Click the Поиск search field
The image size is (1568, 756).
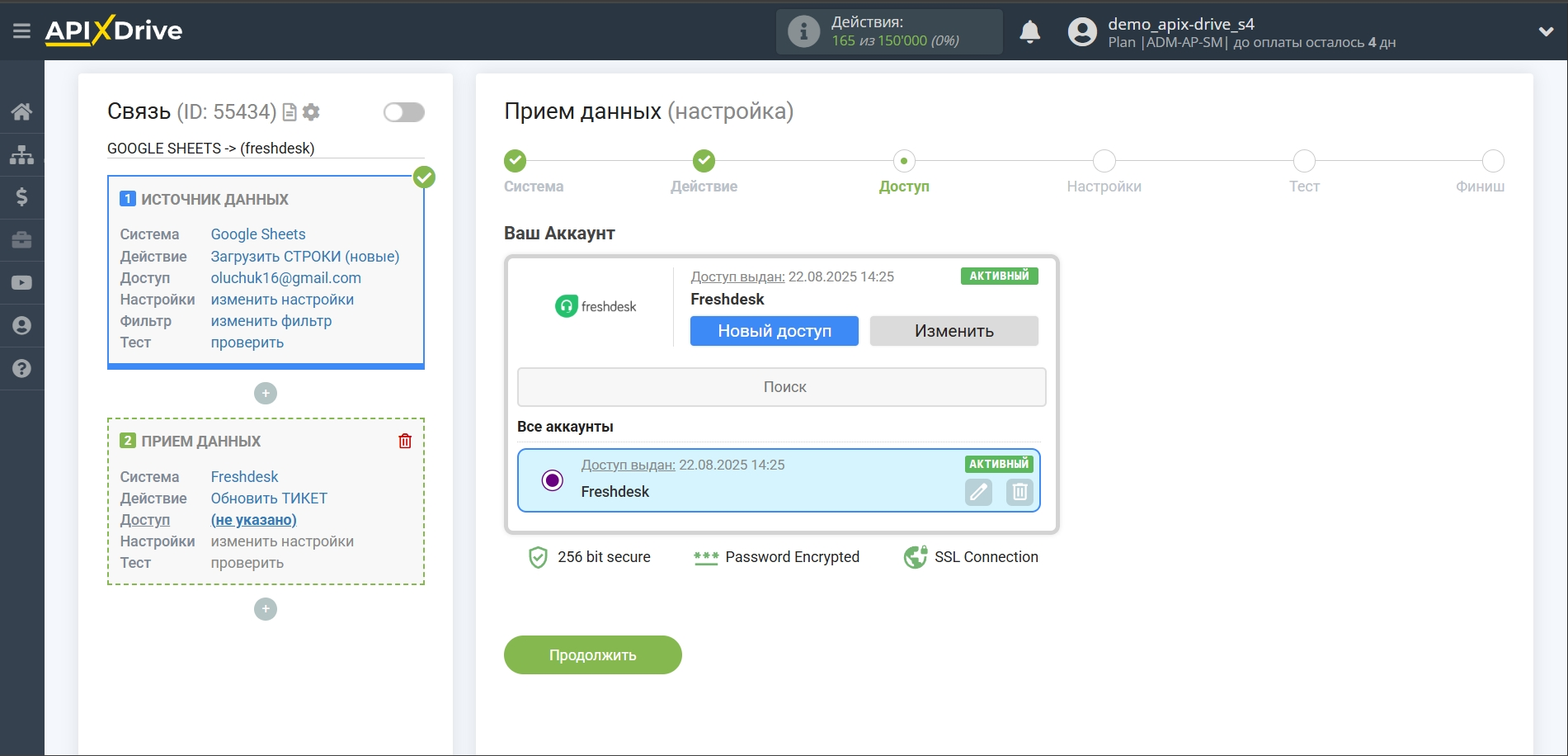pos(782,387)
